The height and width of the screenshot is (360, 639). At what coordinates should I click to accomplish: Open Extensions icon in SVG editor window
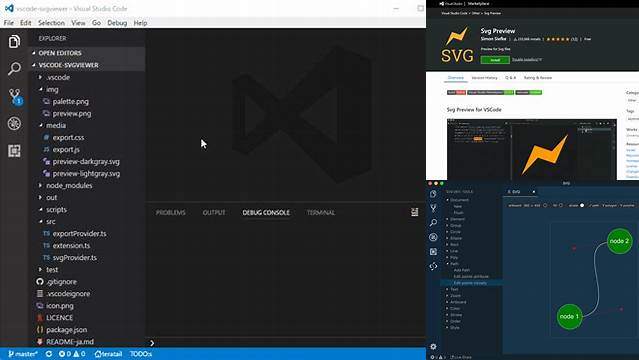433,252
